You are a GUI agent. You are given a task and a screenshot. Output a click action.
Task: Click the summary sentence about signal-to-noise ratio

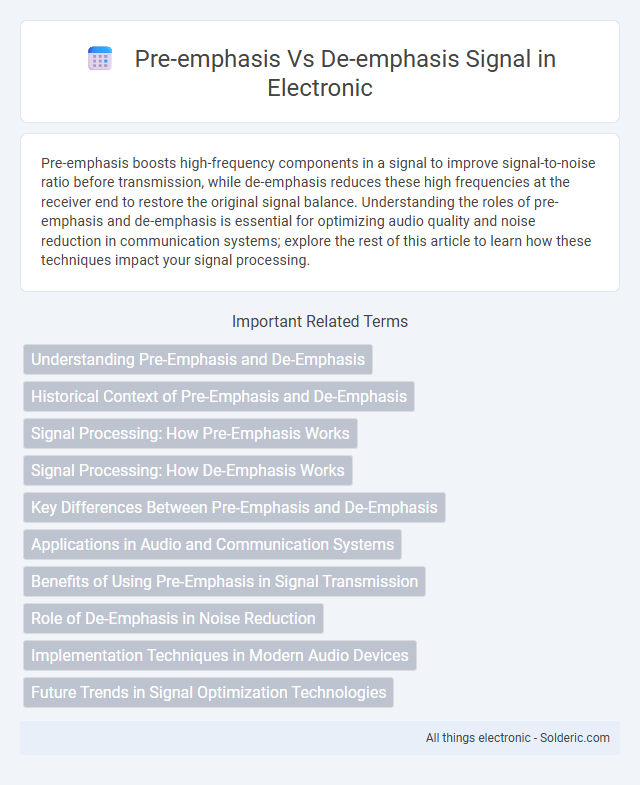pyautogui.click(x=318, y=182)
